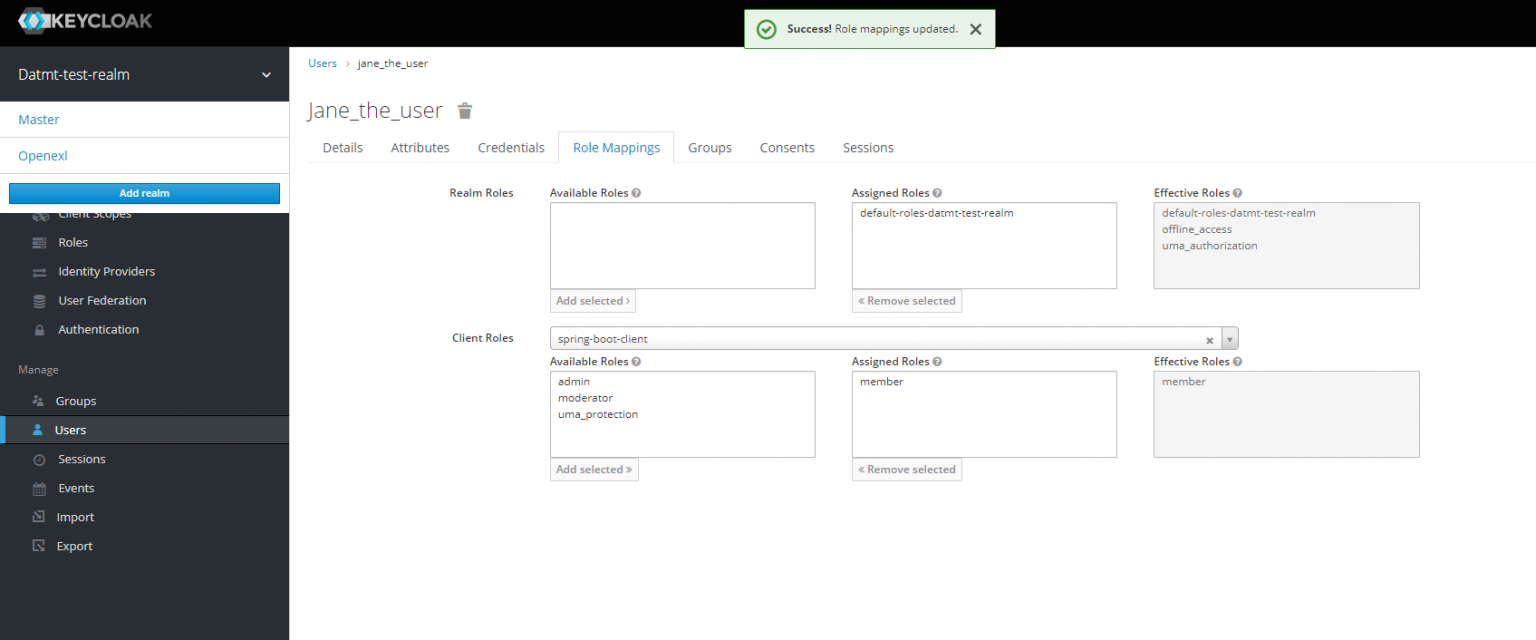Open the Attributes tab
Image resolution: width=1536 pixels, height=640 pixels.
(x=419, y=147)
